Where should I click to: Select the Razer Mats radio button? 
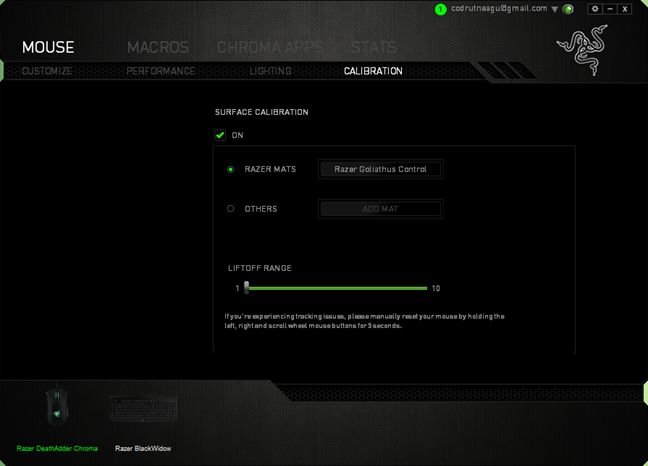(231, 169)
